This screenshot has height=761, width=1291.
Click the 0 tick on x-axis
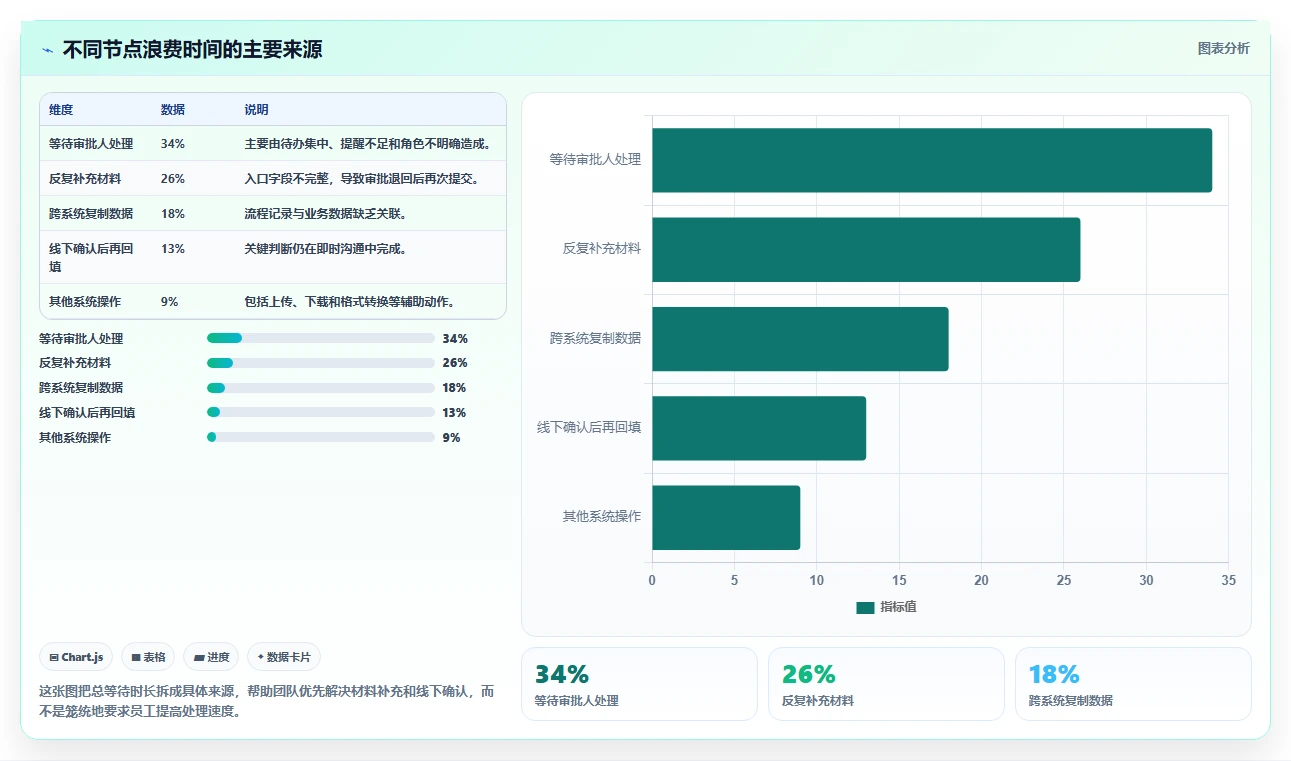652,580
